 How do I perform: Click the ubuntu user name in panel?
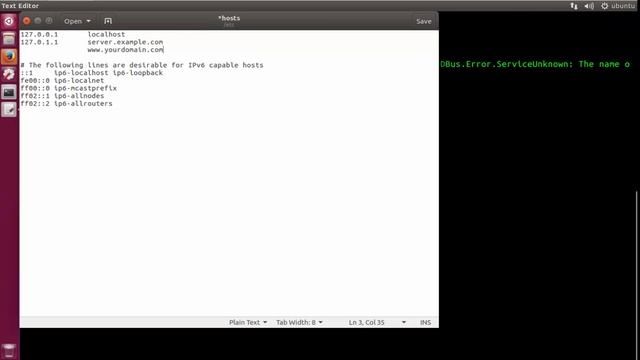pos(623,6)
